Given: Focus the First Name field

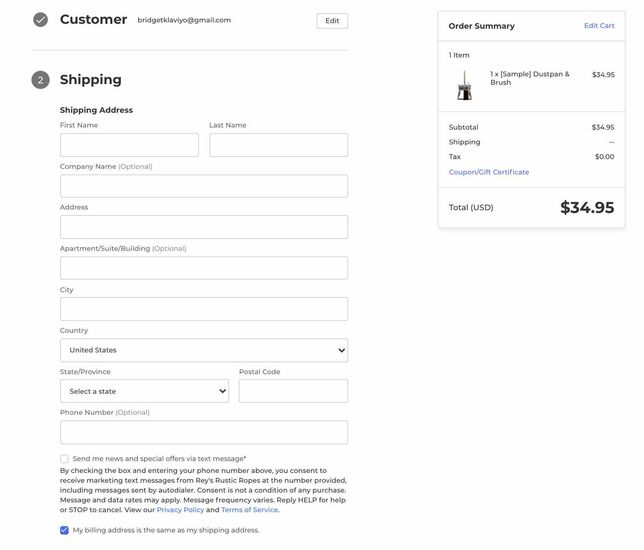Looking at the screenshot, I should coord(129,145).
